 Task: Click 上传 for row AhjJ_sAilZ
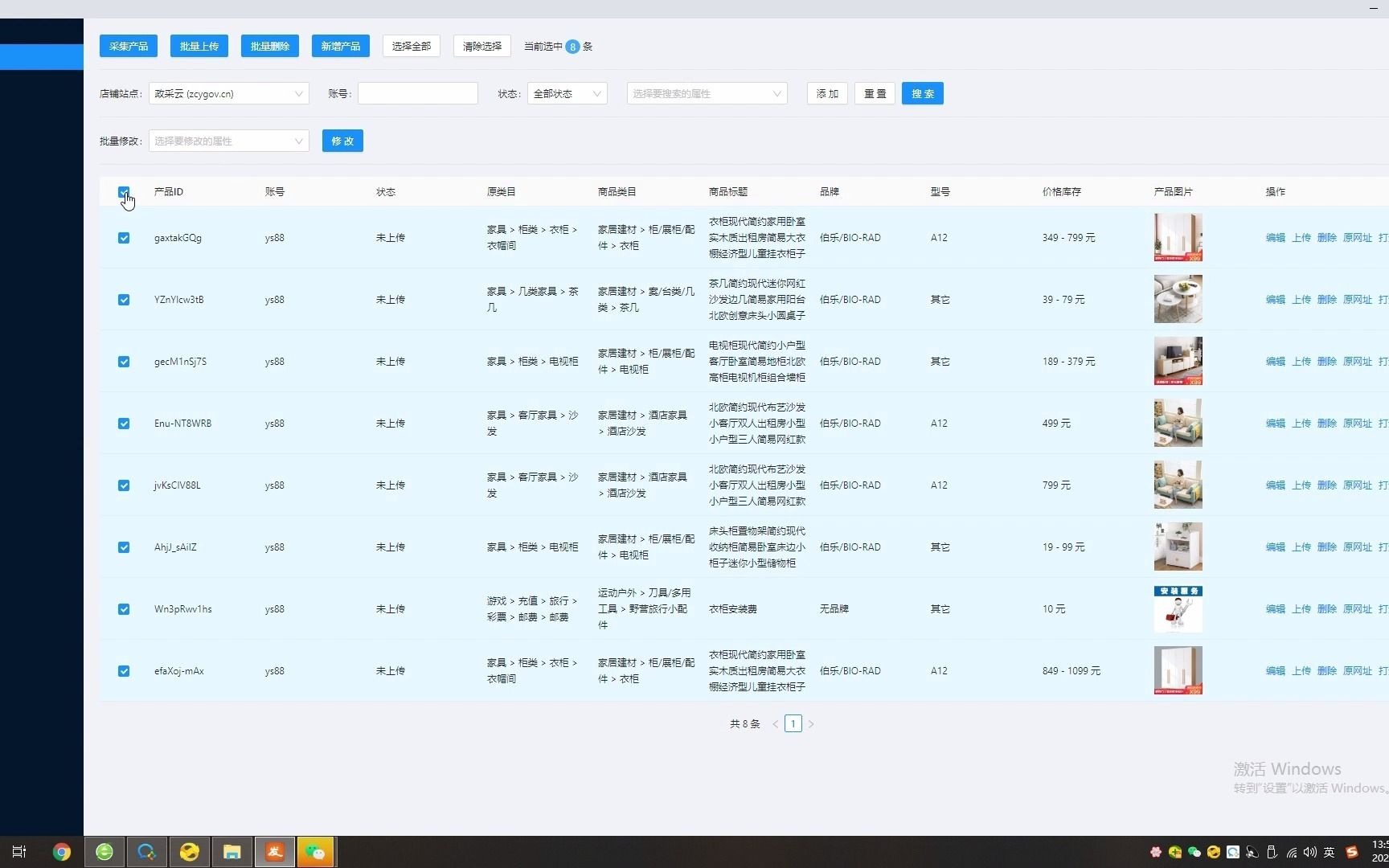pyautogui.click(x=1301, y=547)
